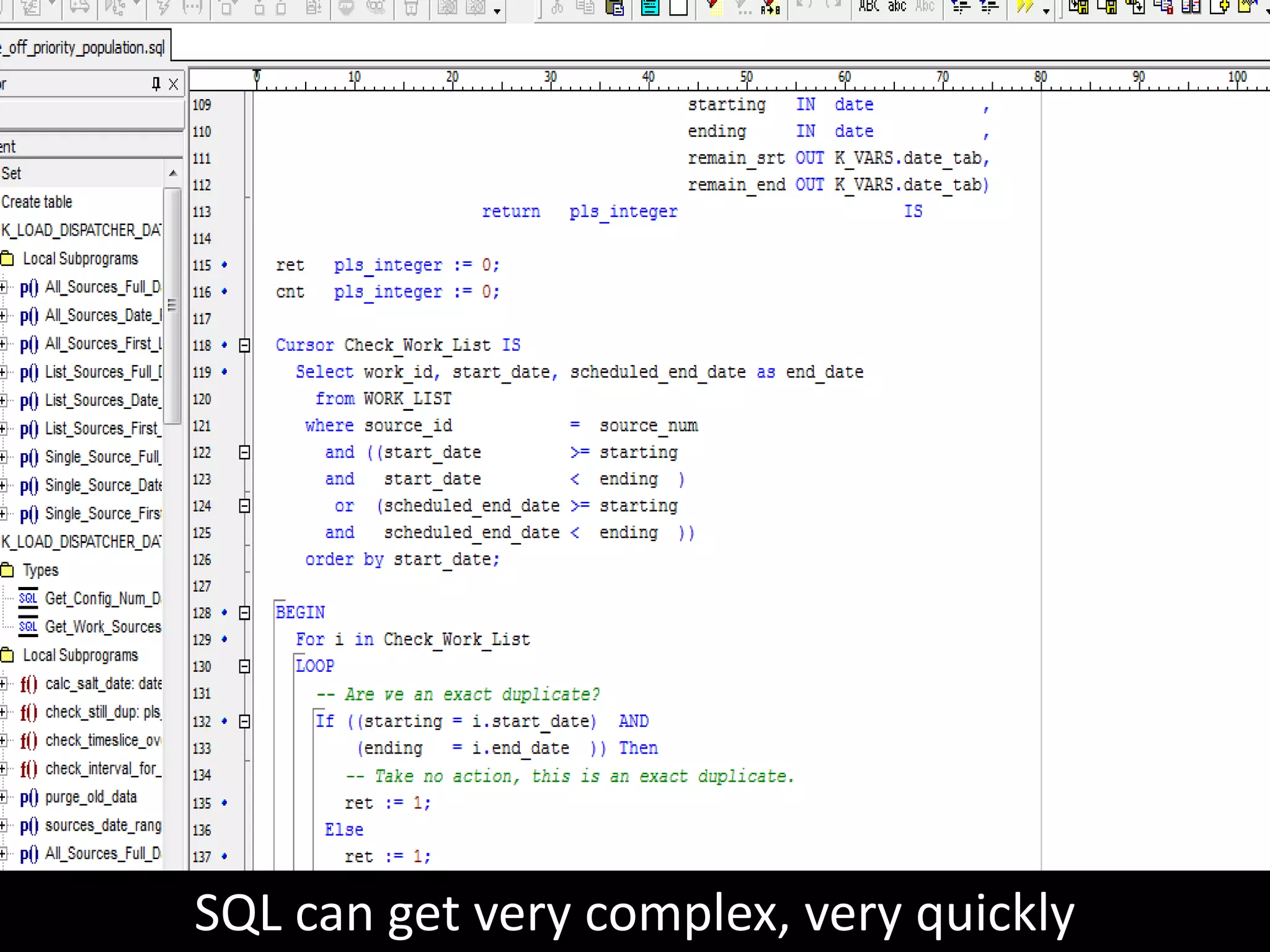Viewport: 1270px width, 952px height.
Task: Select the check_still_dup function
Action: [x=91, y=713]
